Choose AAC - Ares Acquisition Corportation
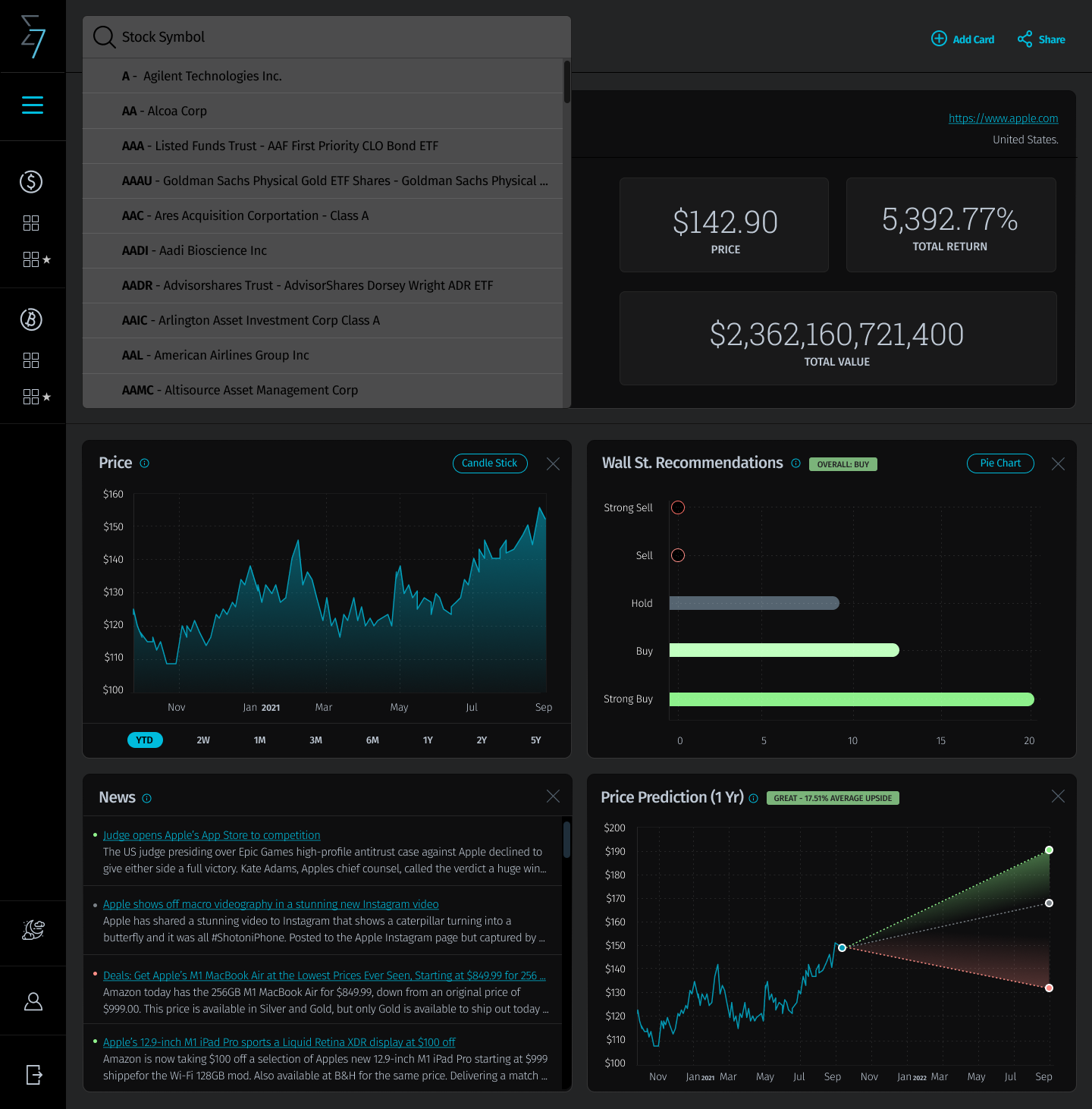1092x1109 pixels. pos(322,215)
